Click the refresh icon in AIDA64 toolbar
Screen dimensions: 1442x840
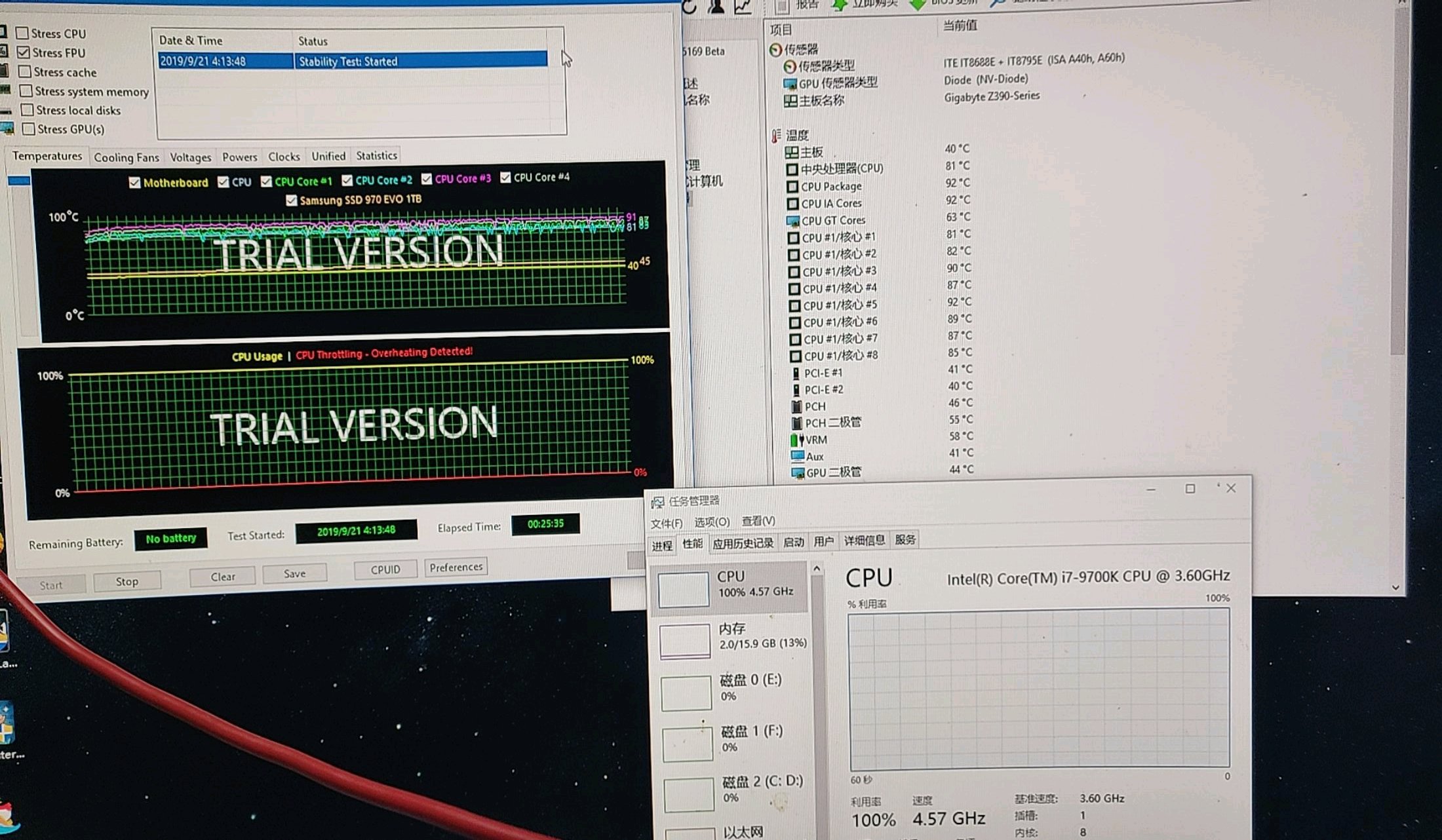tap(689, 7)
